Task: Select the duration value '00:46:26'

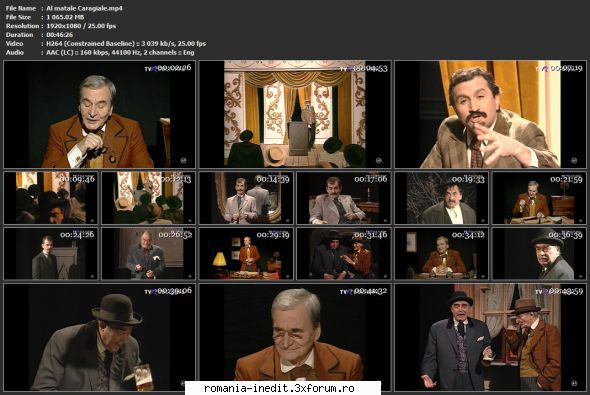Action: [59, 35]
